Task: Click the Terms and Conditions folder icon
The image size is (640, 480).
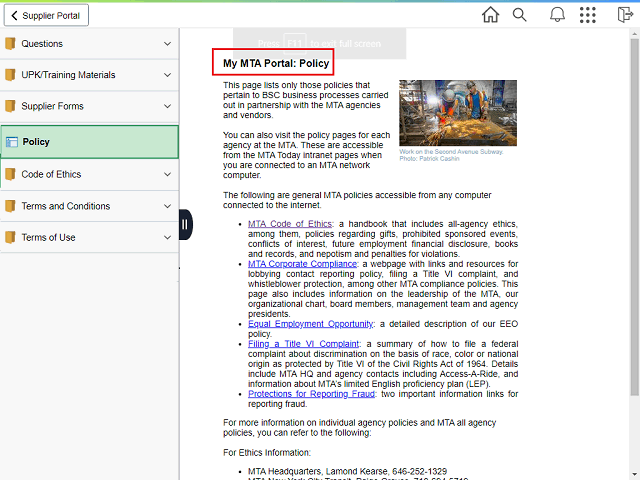Action: pos(10,206)
